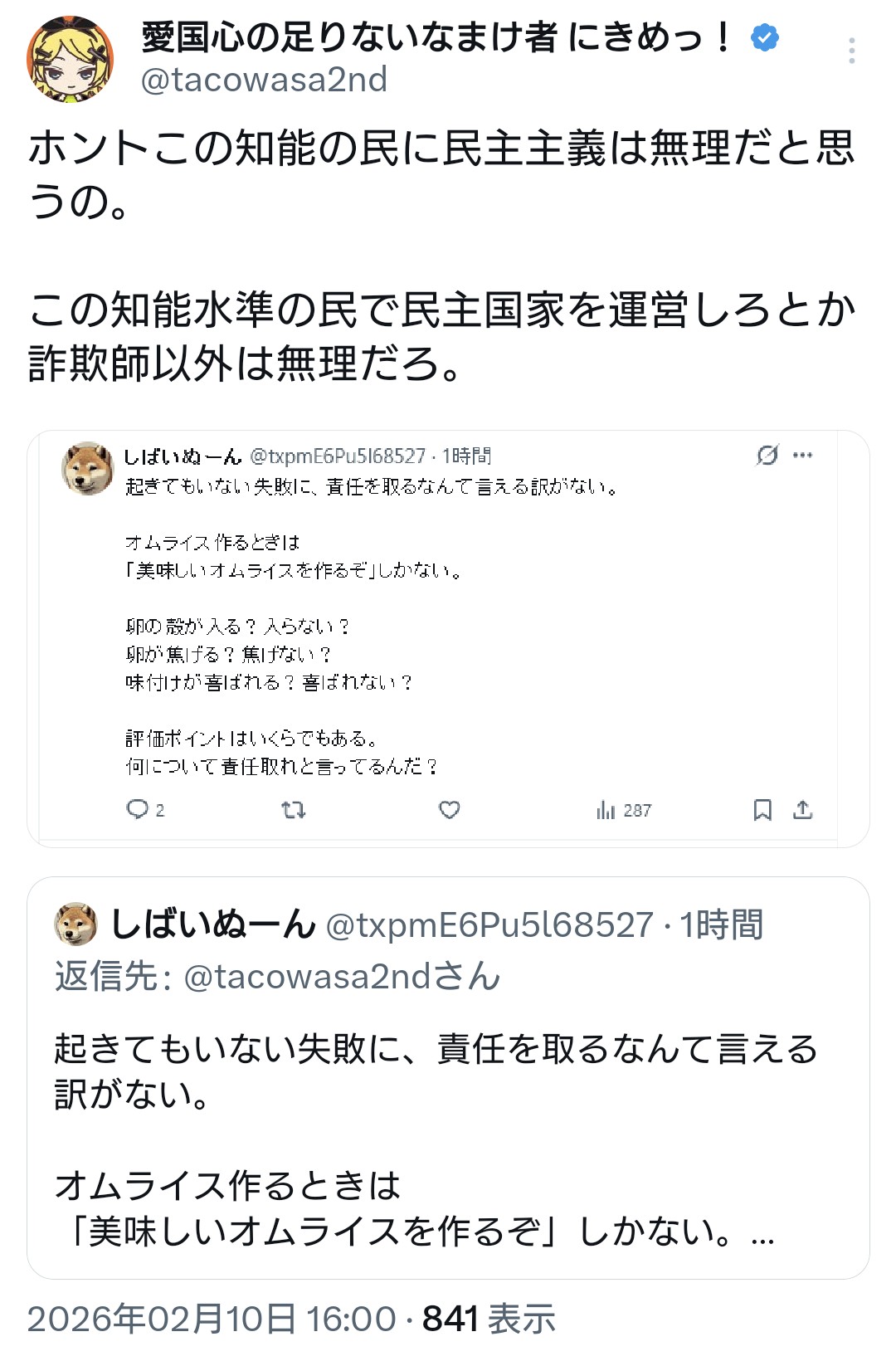Image resolution: width=896 pixels, height=1361 pixels.
Task: Click the bar-chart views icon showing 287
Action: coord(606,810)
